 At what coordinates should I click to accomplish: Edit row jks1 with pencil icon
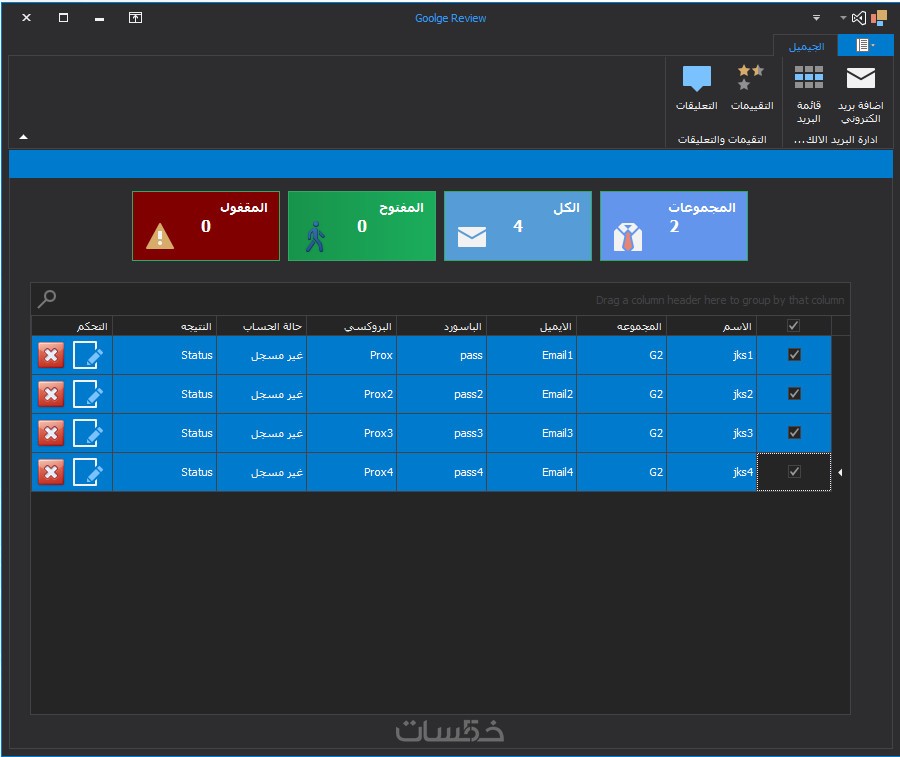pos(88,355)
